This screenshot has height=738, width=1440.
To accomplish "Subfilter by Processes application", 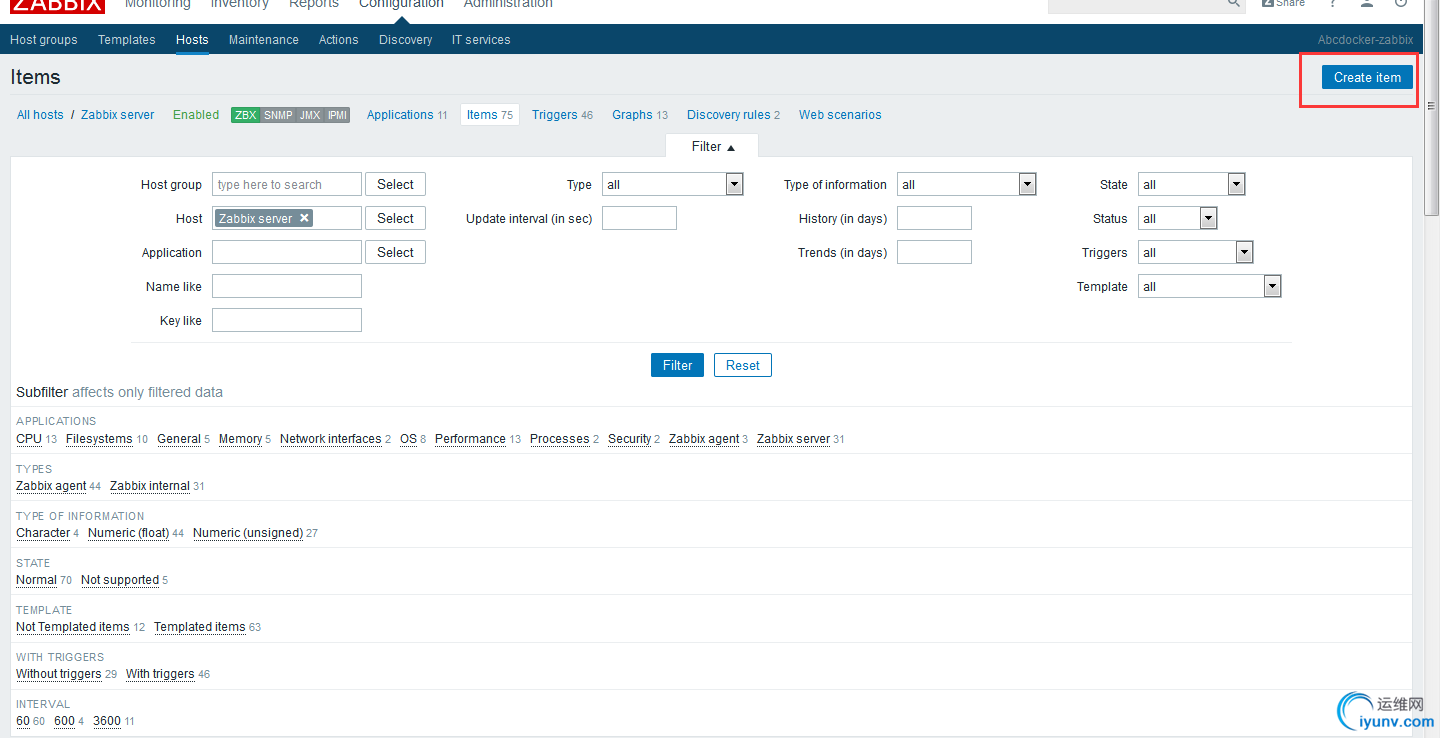I will coord(560,439).
